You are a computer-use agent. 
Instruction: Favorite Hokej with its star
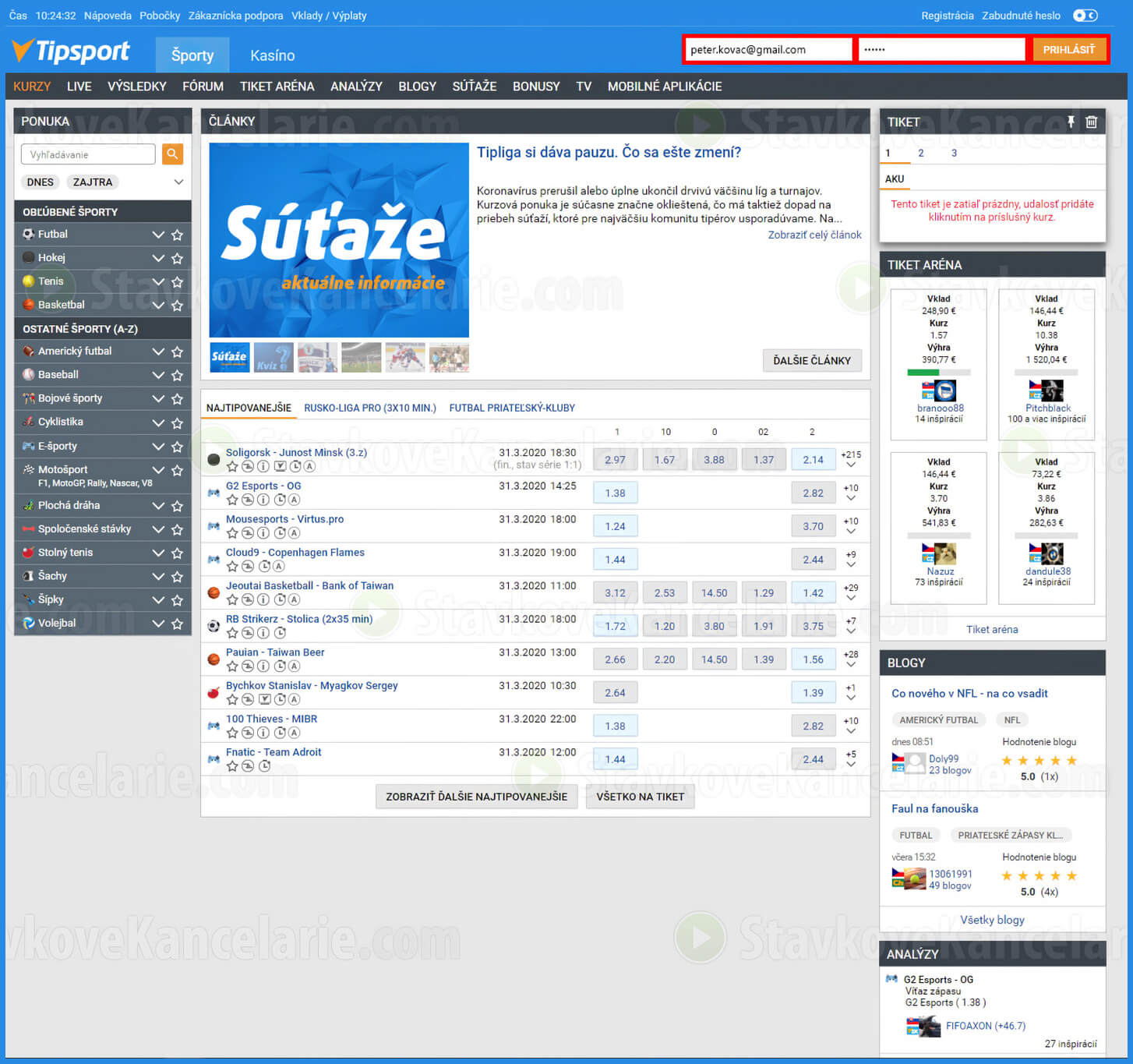pos(177,258)
